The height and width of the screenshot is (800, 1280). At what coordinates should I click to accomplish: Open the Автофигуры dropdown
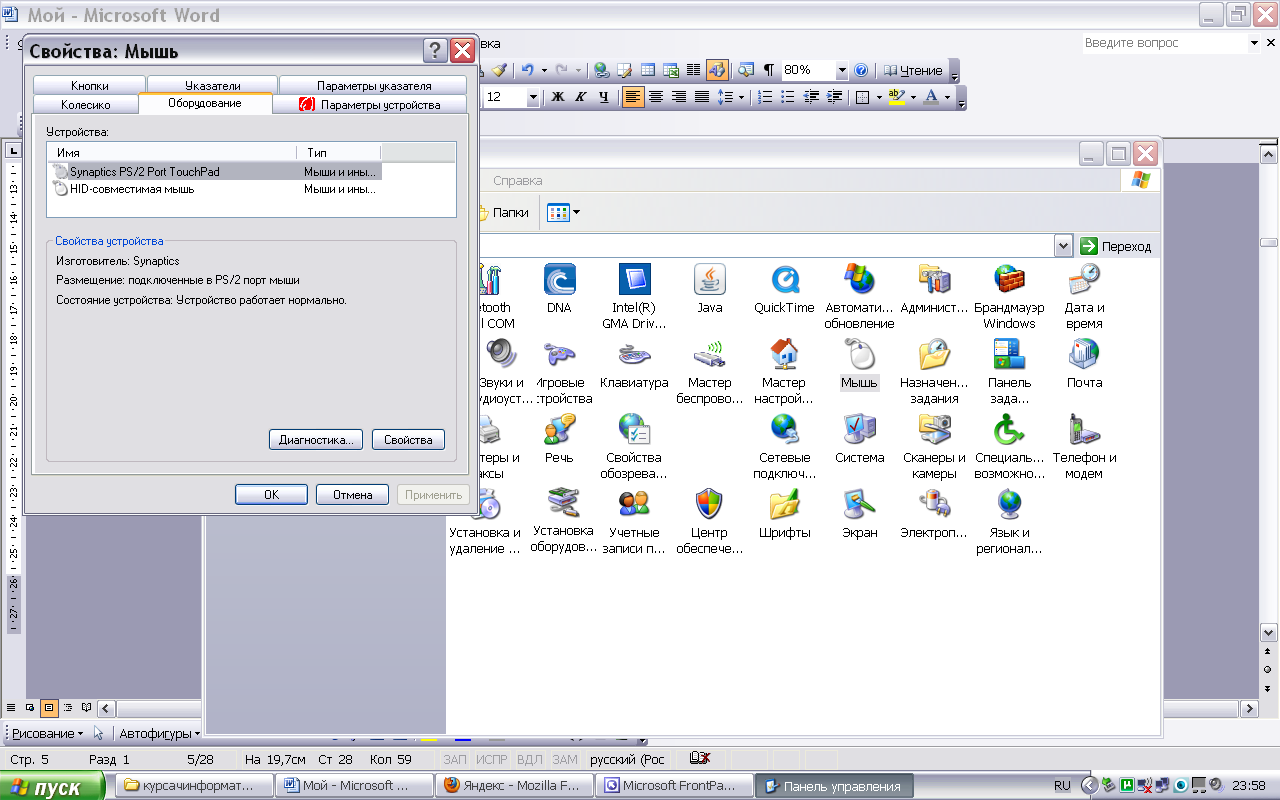coord(158,733)
